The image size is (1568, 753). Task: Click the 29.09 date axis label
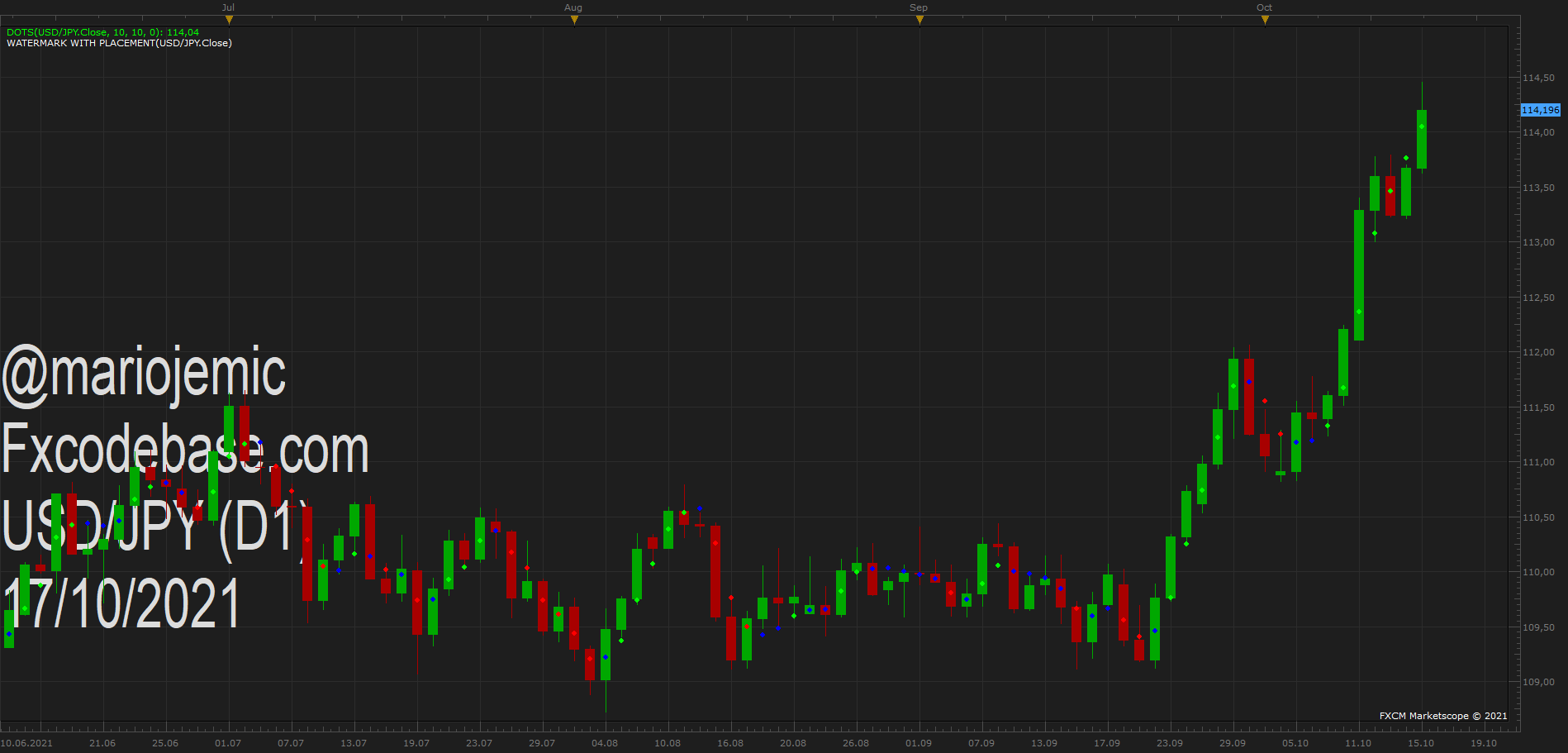(1233, 743)
